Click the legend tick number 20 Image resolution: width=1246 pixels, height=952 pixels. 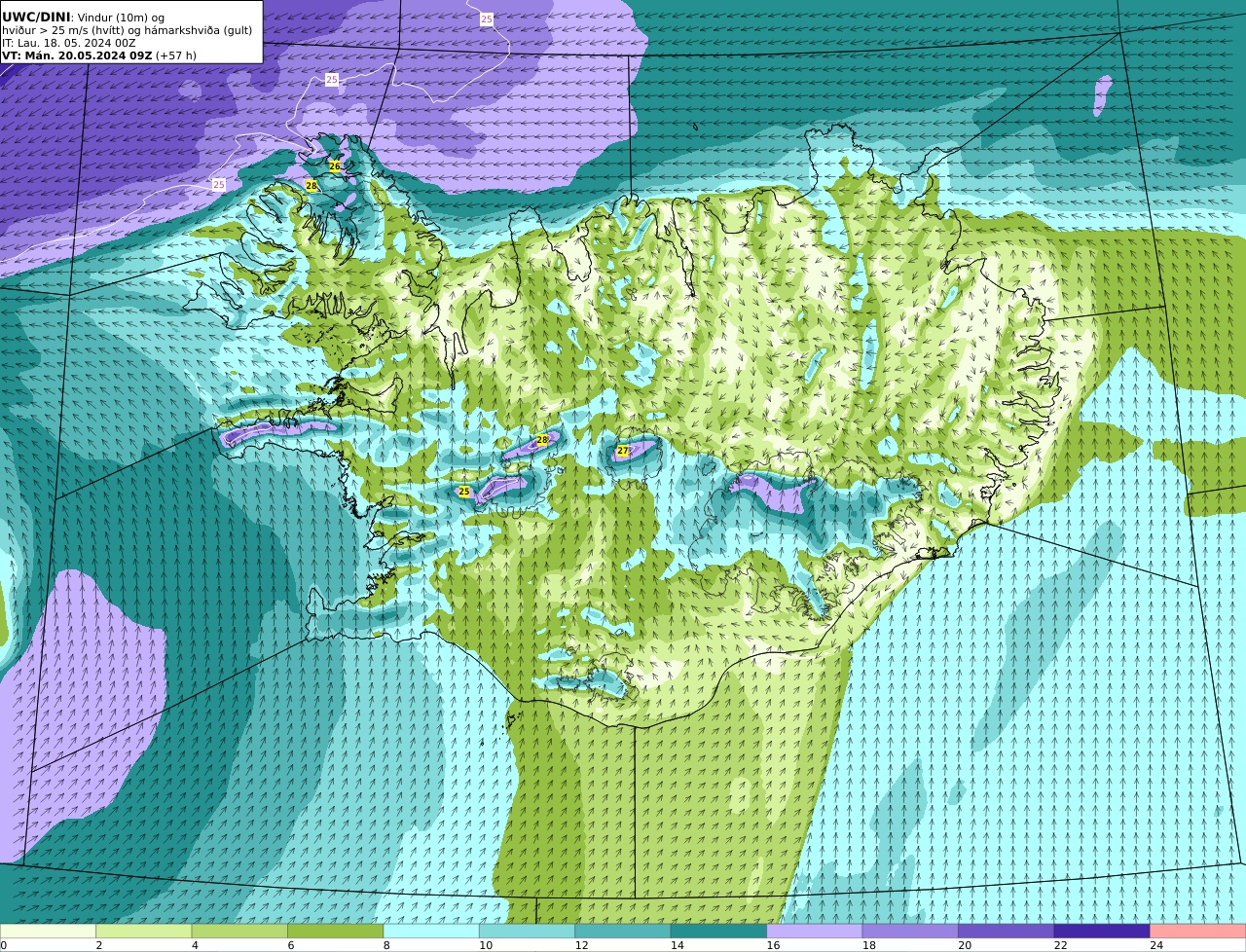click(965, 945)
